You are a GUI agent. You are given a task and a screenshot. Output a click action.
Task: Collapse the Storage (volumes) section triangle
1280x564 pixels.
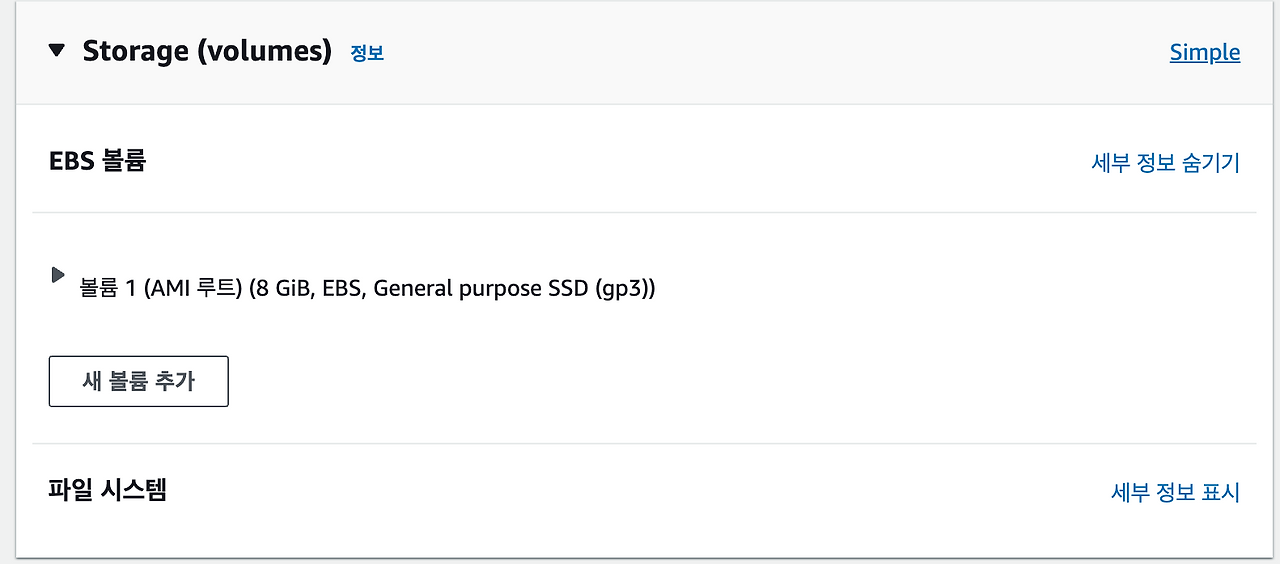[58, 50]
